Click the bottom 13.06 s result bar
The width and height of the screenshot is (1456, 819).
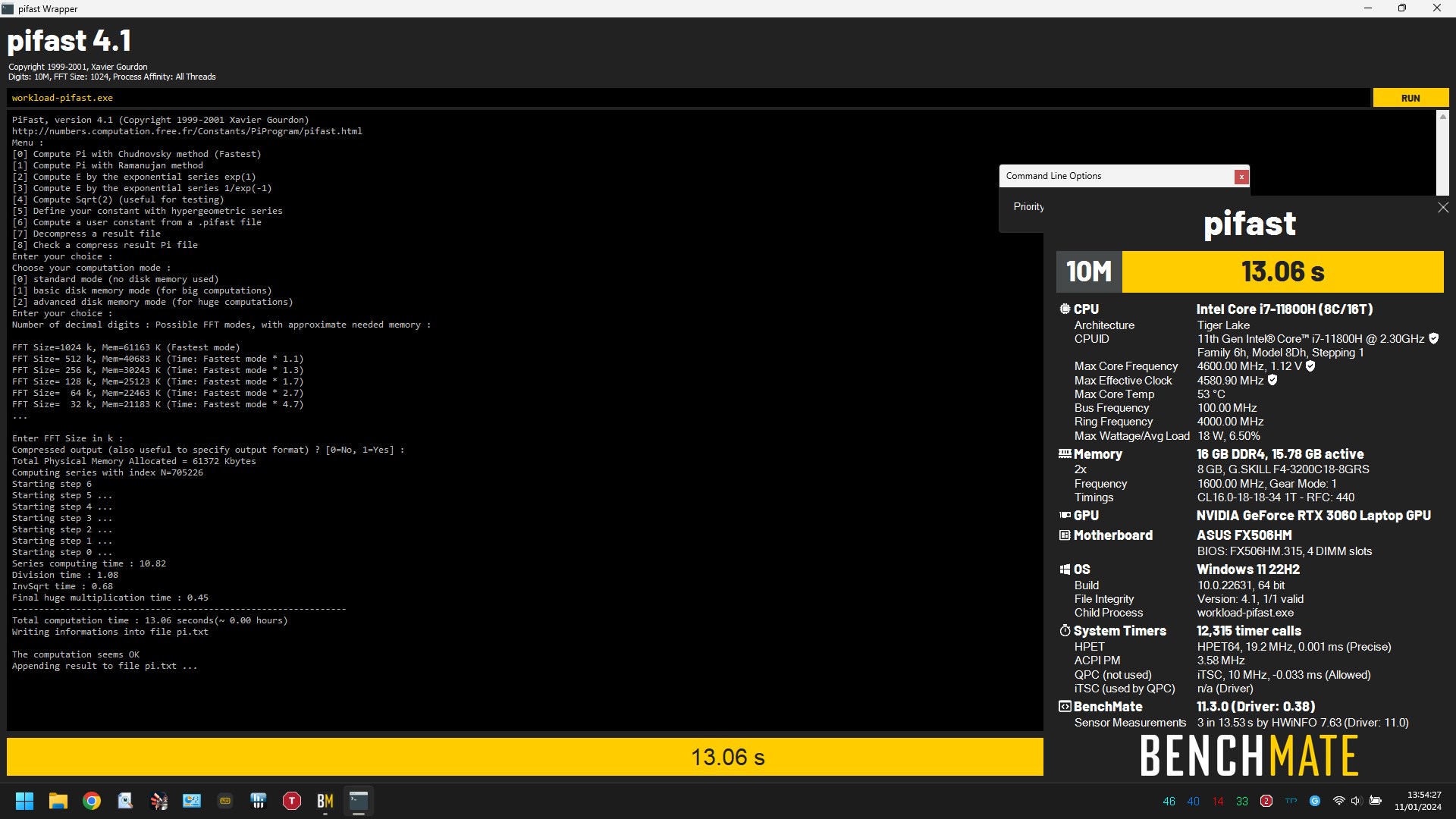tap(525, 757)
